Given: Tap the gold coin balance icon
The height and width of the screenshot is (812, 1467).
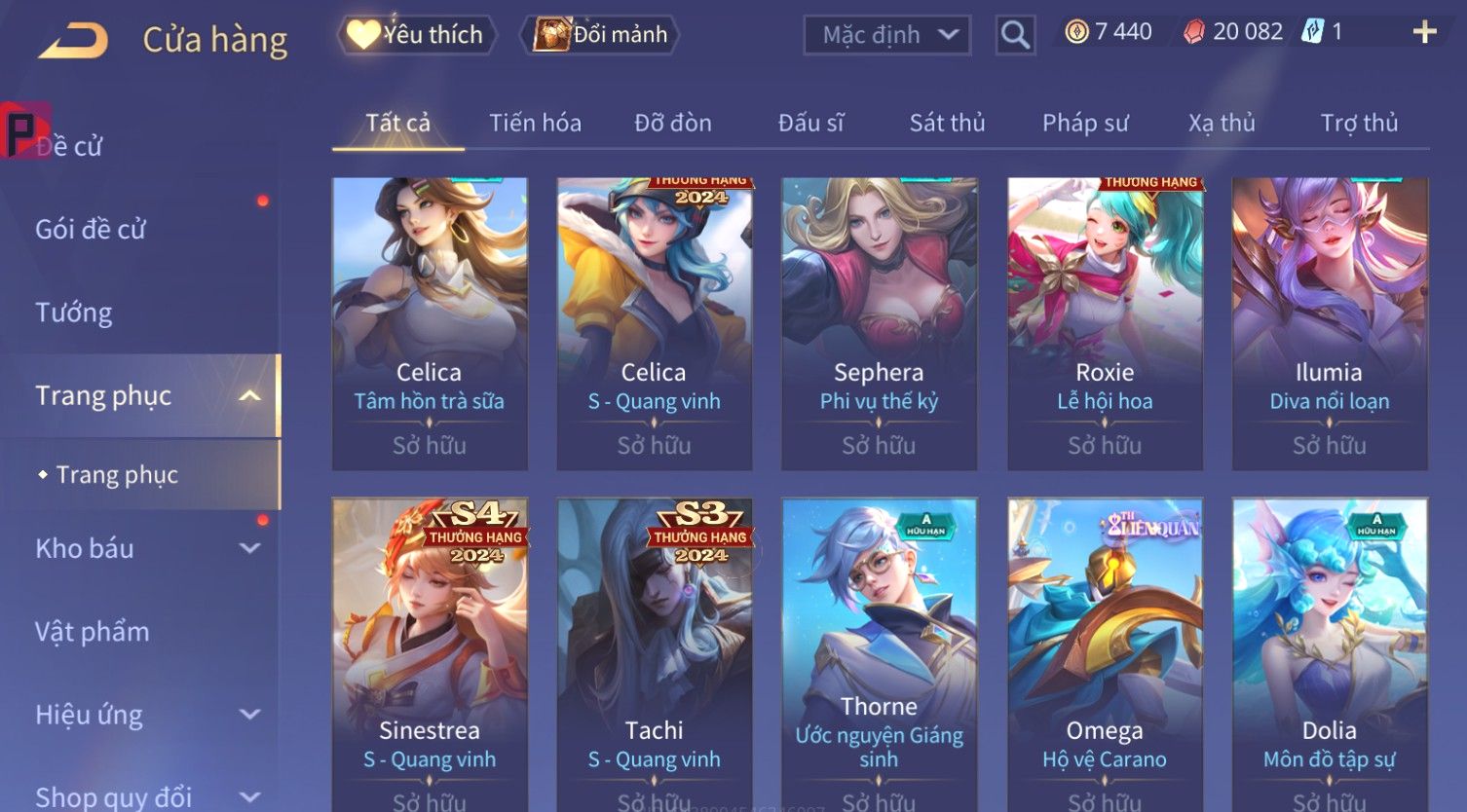Looking at the screenshot, I should (1076, 32).
